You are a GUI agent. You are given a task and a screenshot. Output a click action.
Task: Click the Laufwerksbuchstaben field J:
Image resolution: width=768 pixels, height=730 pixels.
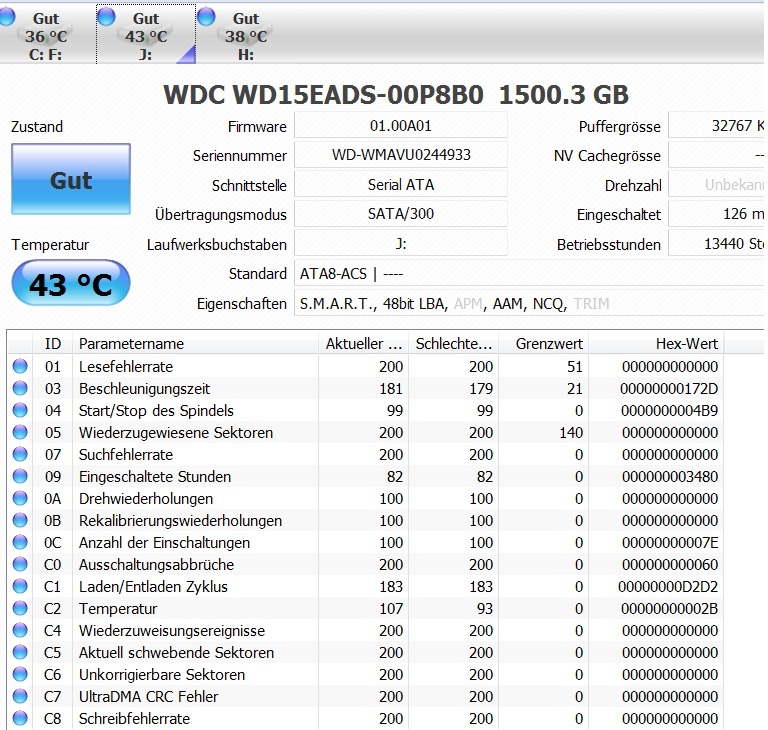401,243
